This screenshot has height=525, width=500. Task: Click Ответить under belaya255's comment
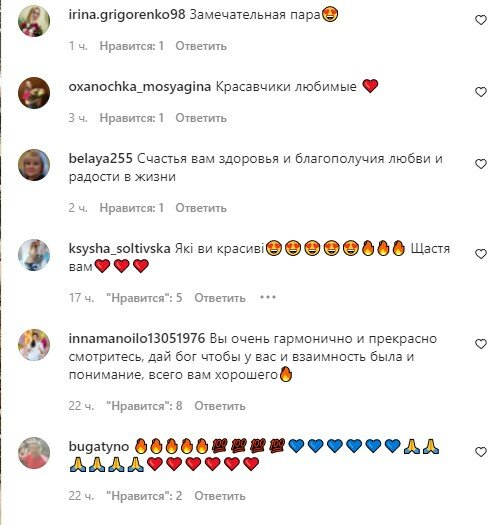[201, 208]
